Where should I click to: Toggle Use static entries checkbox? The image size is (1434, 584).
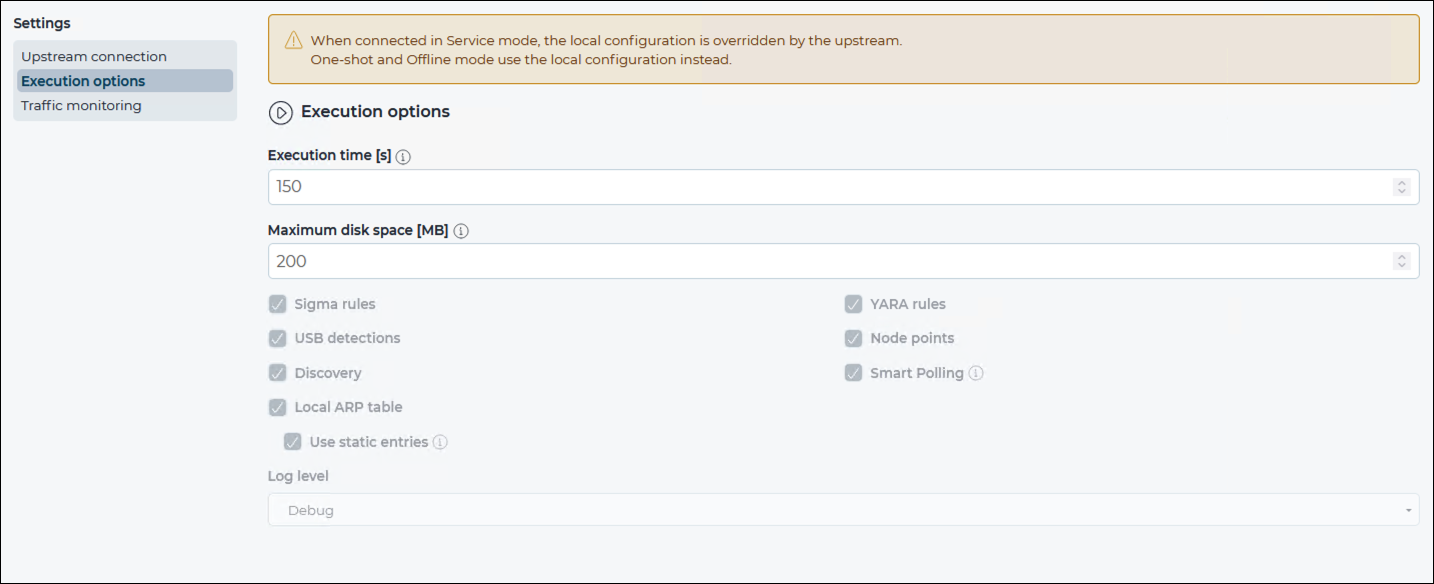293,442
